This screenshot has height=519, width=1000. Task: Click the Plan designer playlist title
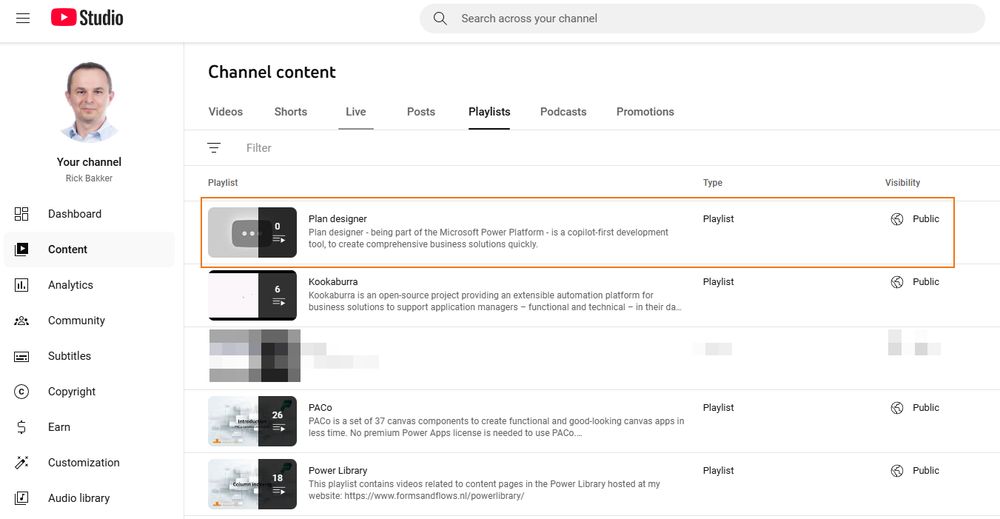tap(337, 219)
